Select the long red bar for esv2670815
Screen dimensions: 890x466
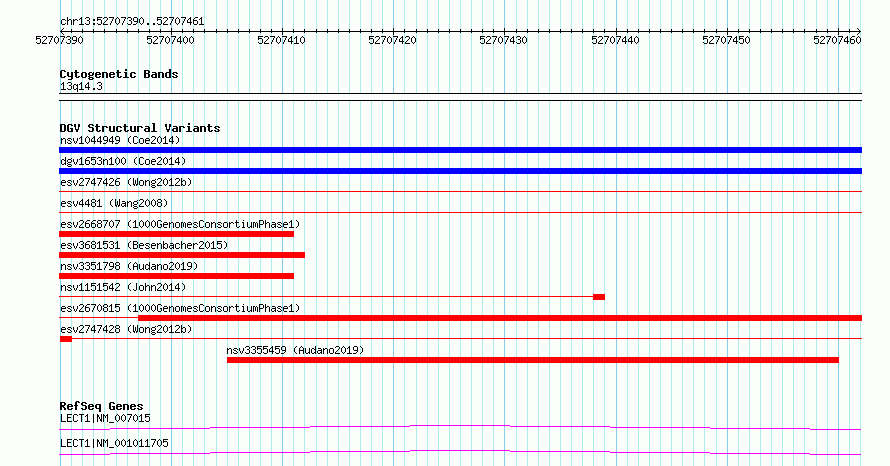[x=500, y=318]
